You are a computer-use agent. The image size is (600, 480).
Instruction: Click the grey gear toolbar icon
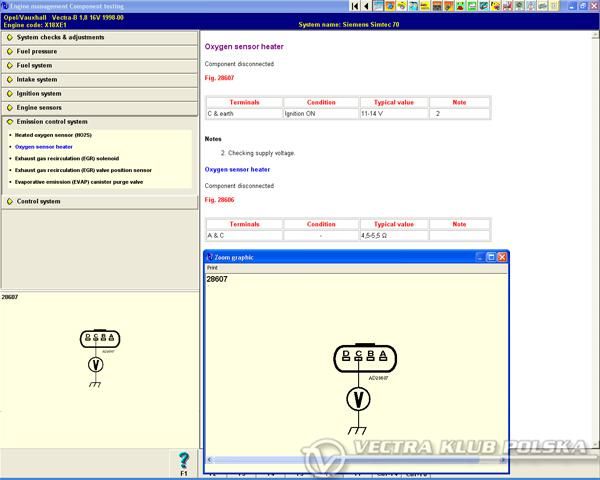click(519, 6)
